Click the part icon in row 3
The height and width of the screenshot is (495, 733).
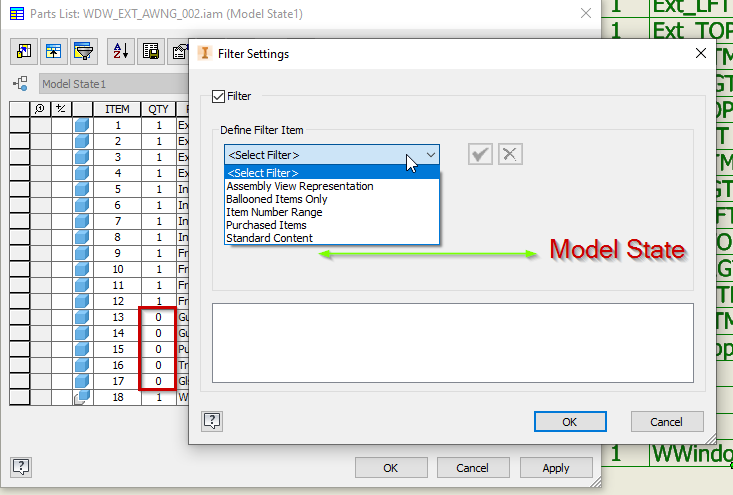[82, 157]
